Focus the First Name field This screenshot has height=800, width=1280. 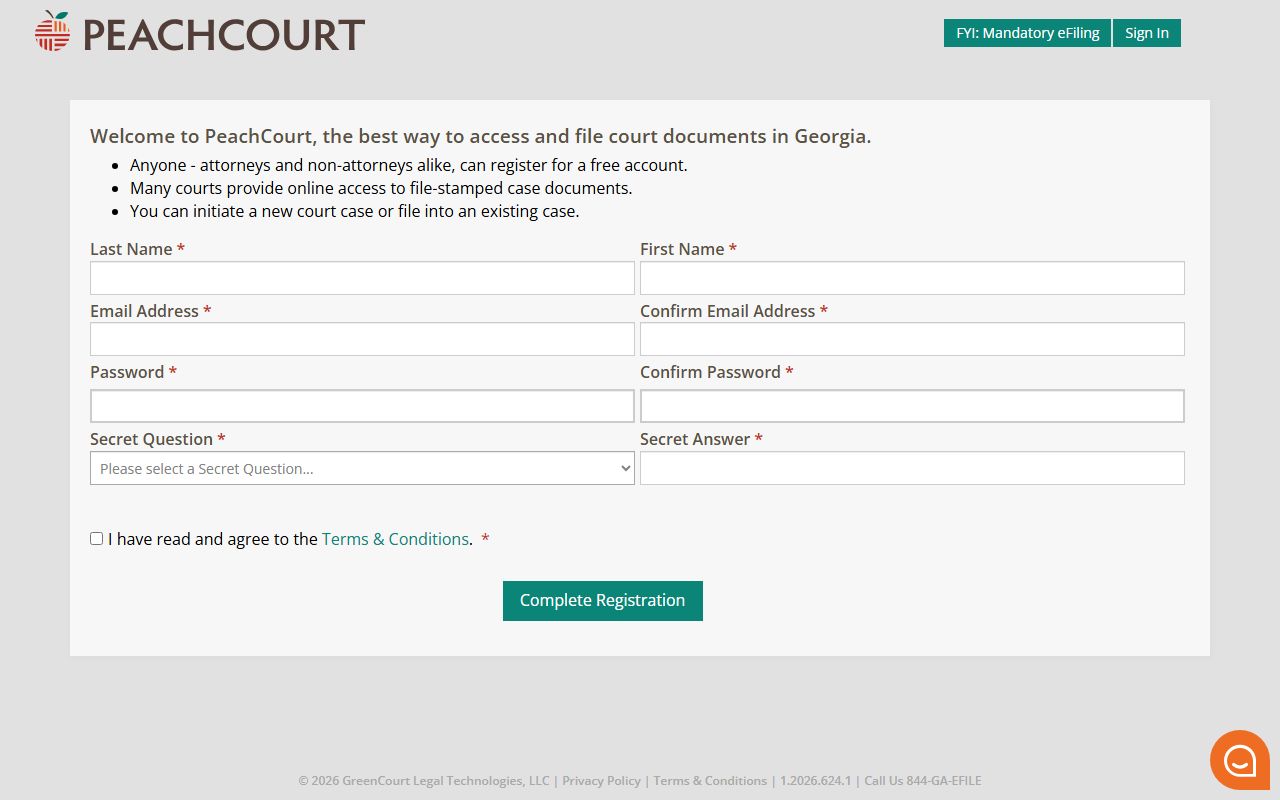[x=912, y=278]
